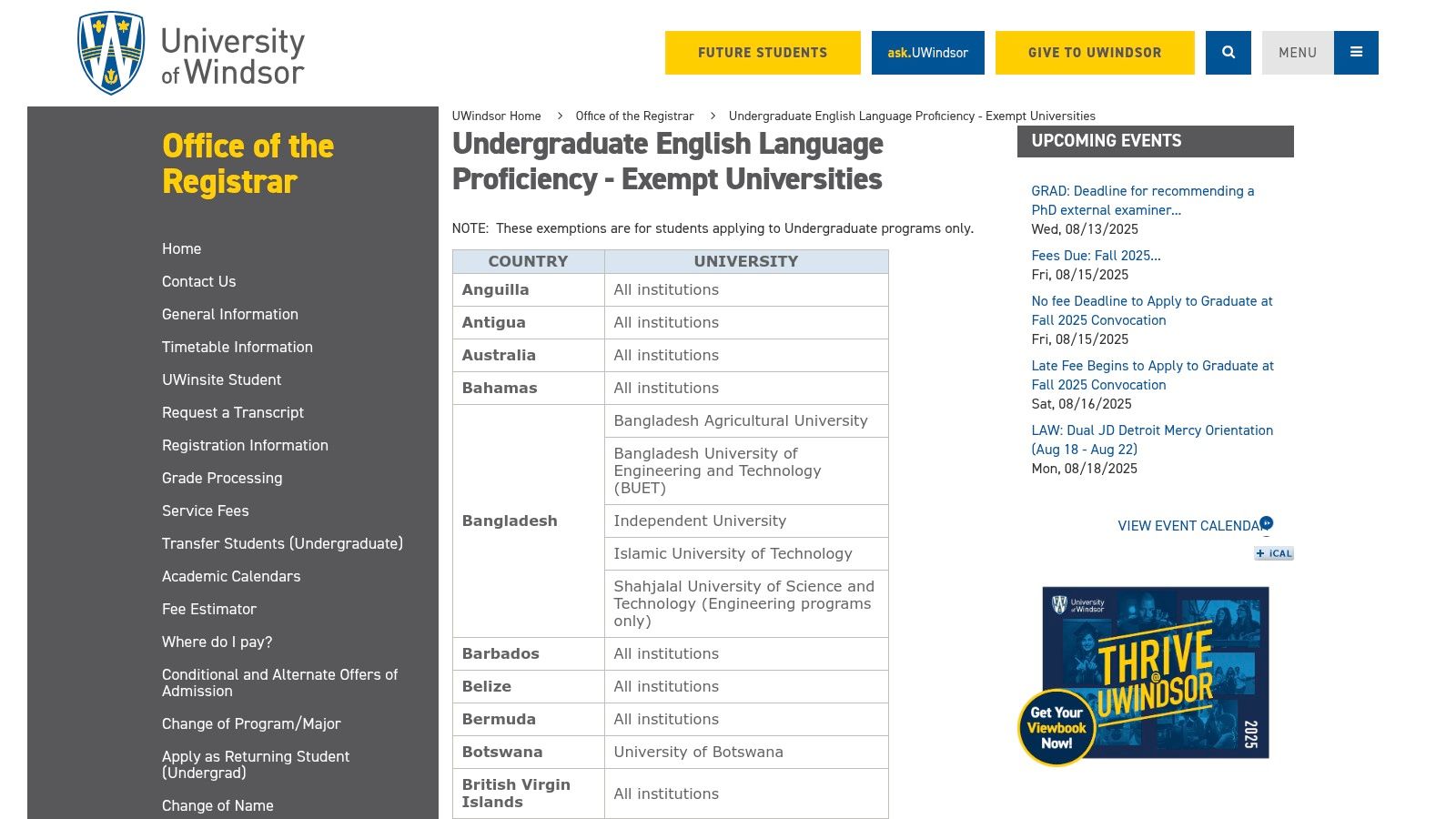Open Request a Transcript
1456x819 pixels.
233,412
